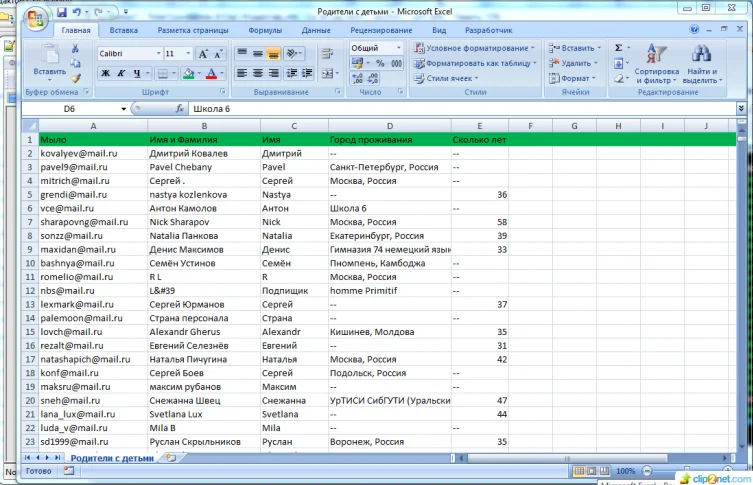Open the Вставка ribbon tab

[124, 31]
